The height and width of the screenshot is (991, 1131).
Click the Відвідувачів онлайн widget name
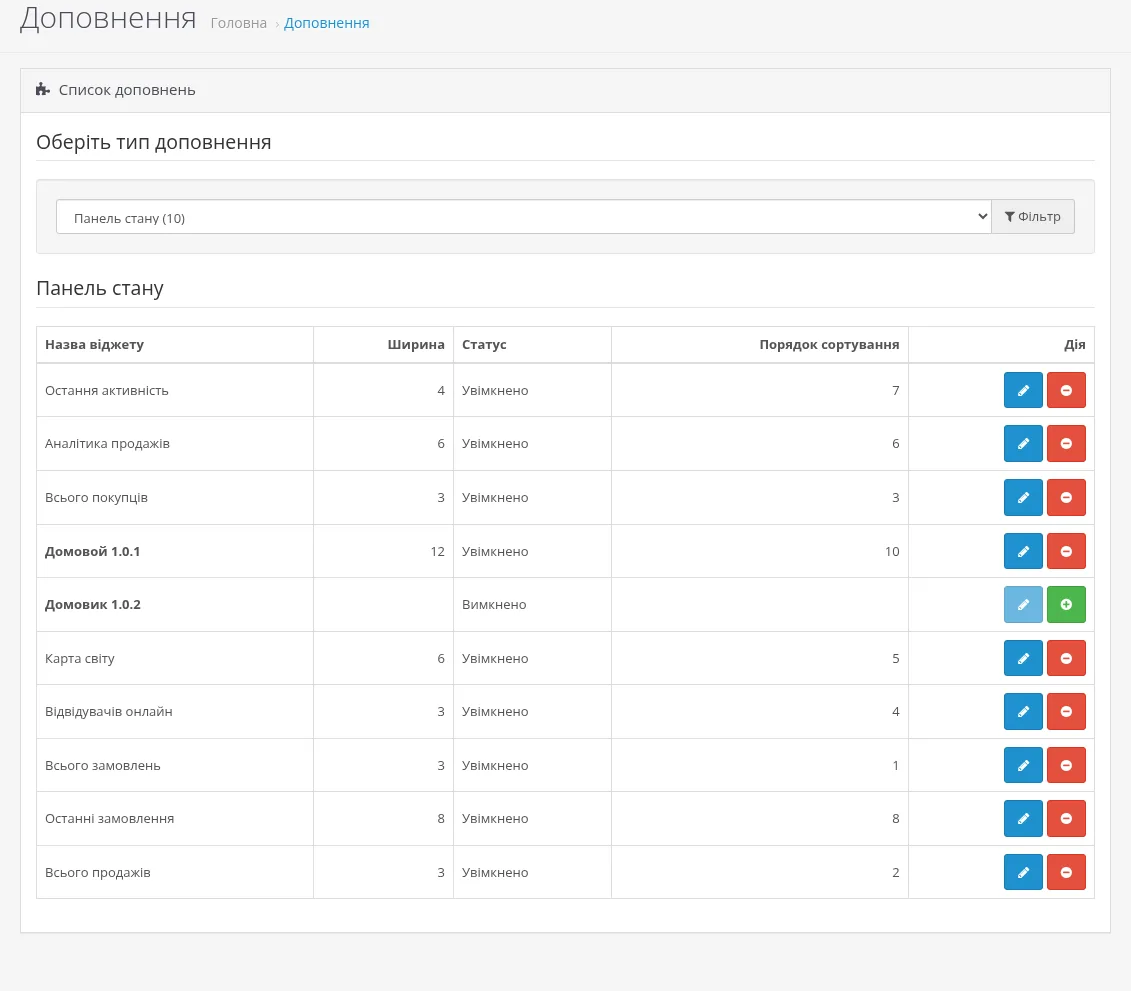[x=109, y=712]
